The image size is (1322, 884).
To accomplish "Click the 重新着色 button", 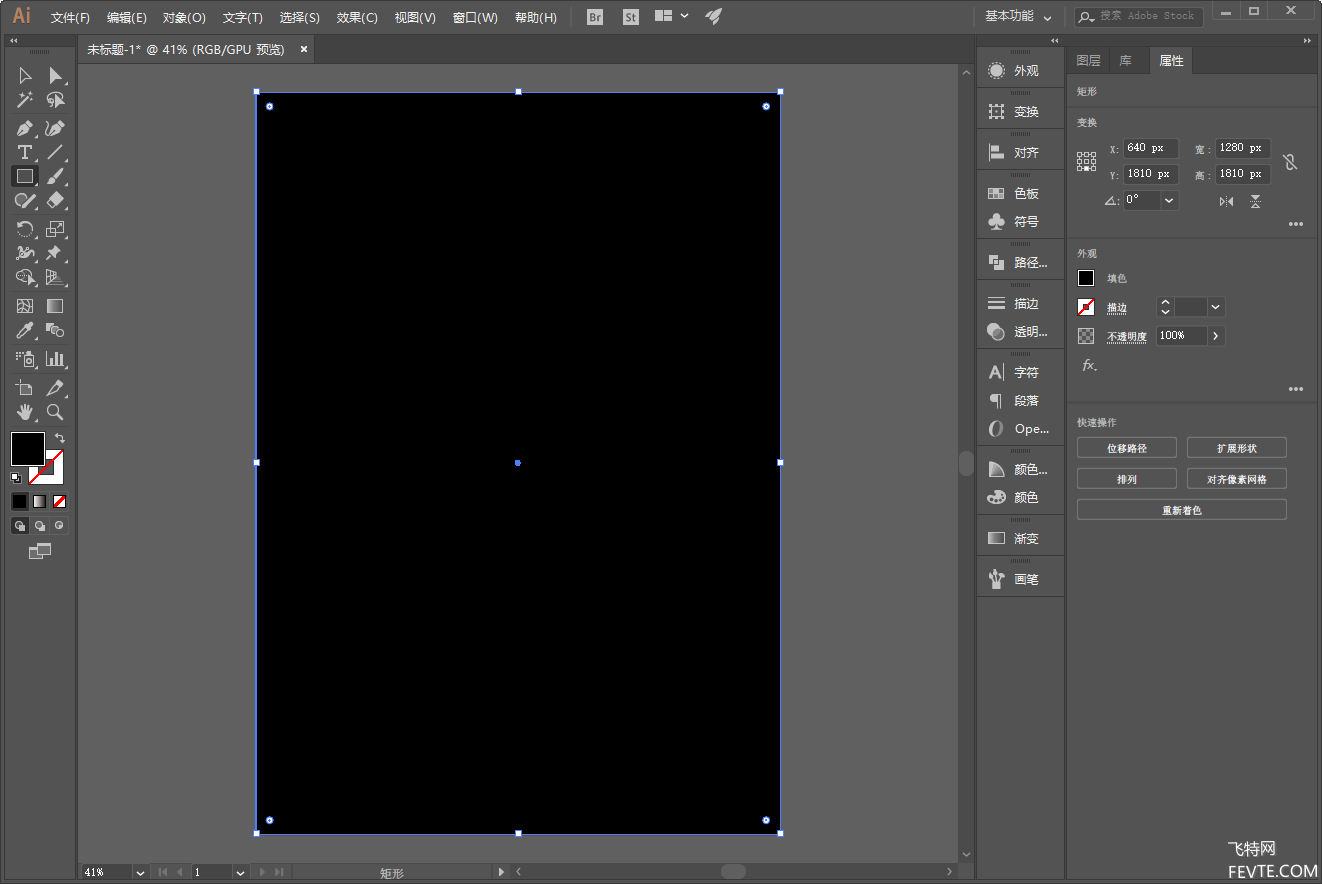I will click(x=1182, y=510).
